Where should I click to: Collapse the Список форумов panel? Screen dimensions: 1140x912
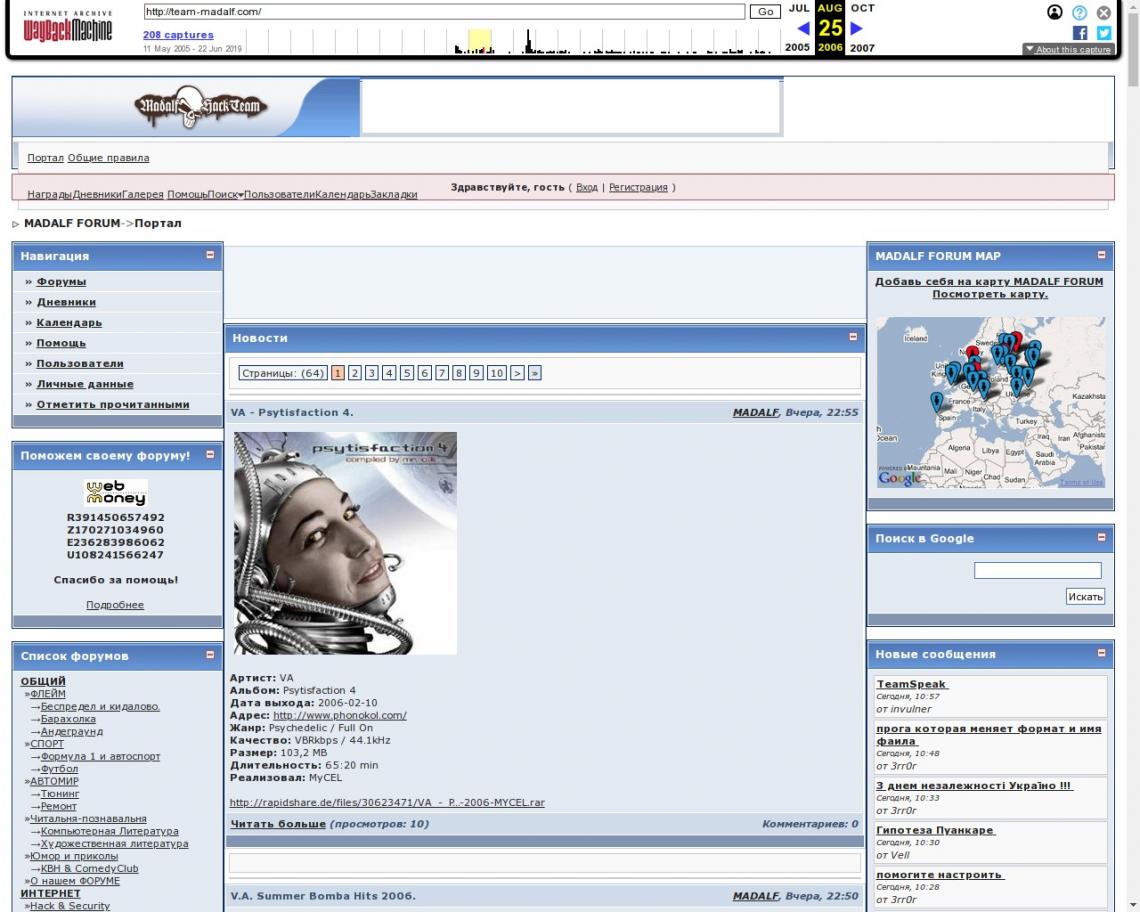210,655
